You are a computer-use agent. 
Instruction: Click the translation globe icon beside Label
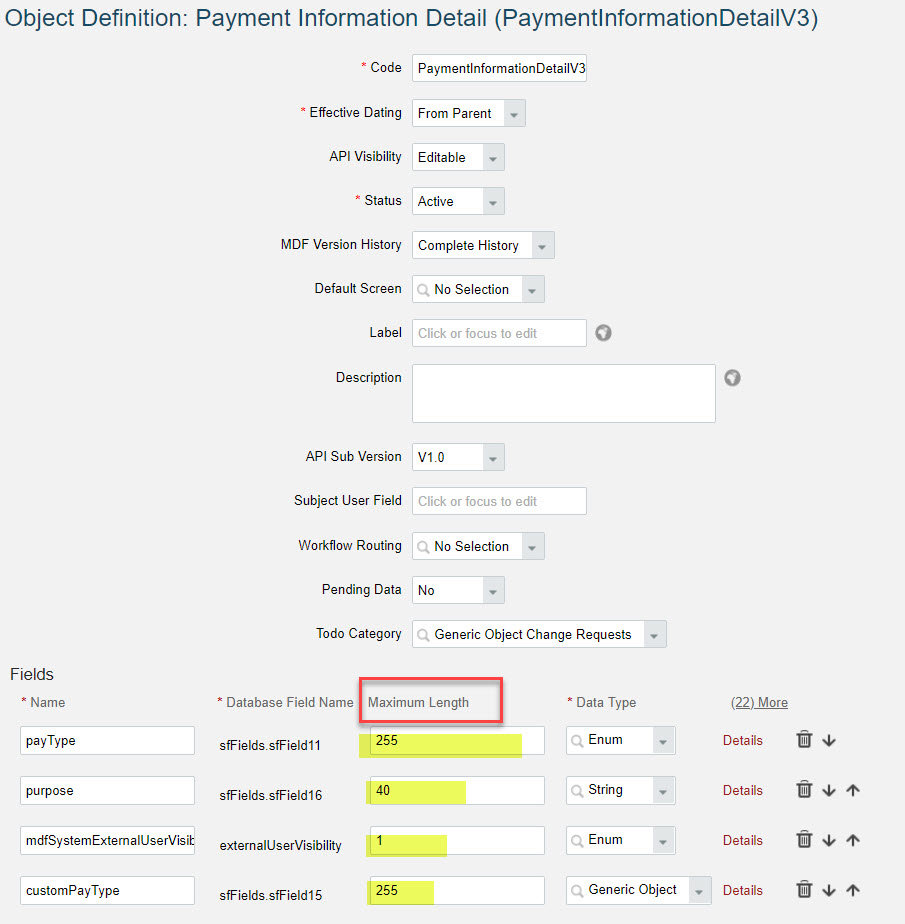[x=603, y=333]
